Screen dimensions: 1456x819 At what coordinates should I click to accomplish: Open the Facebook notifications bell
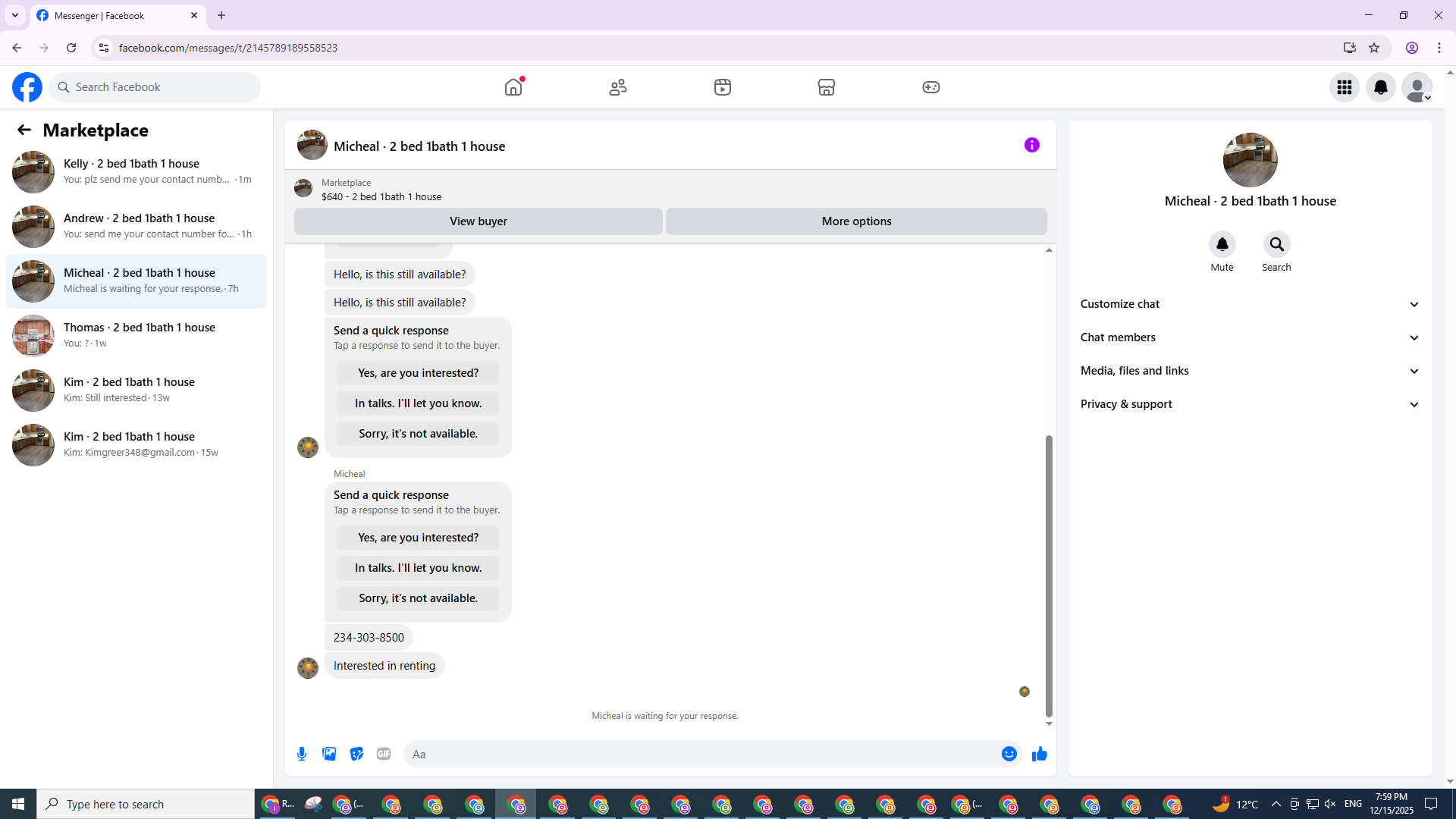click(1380, 87)
